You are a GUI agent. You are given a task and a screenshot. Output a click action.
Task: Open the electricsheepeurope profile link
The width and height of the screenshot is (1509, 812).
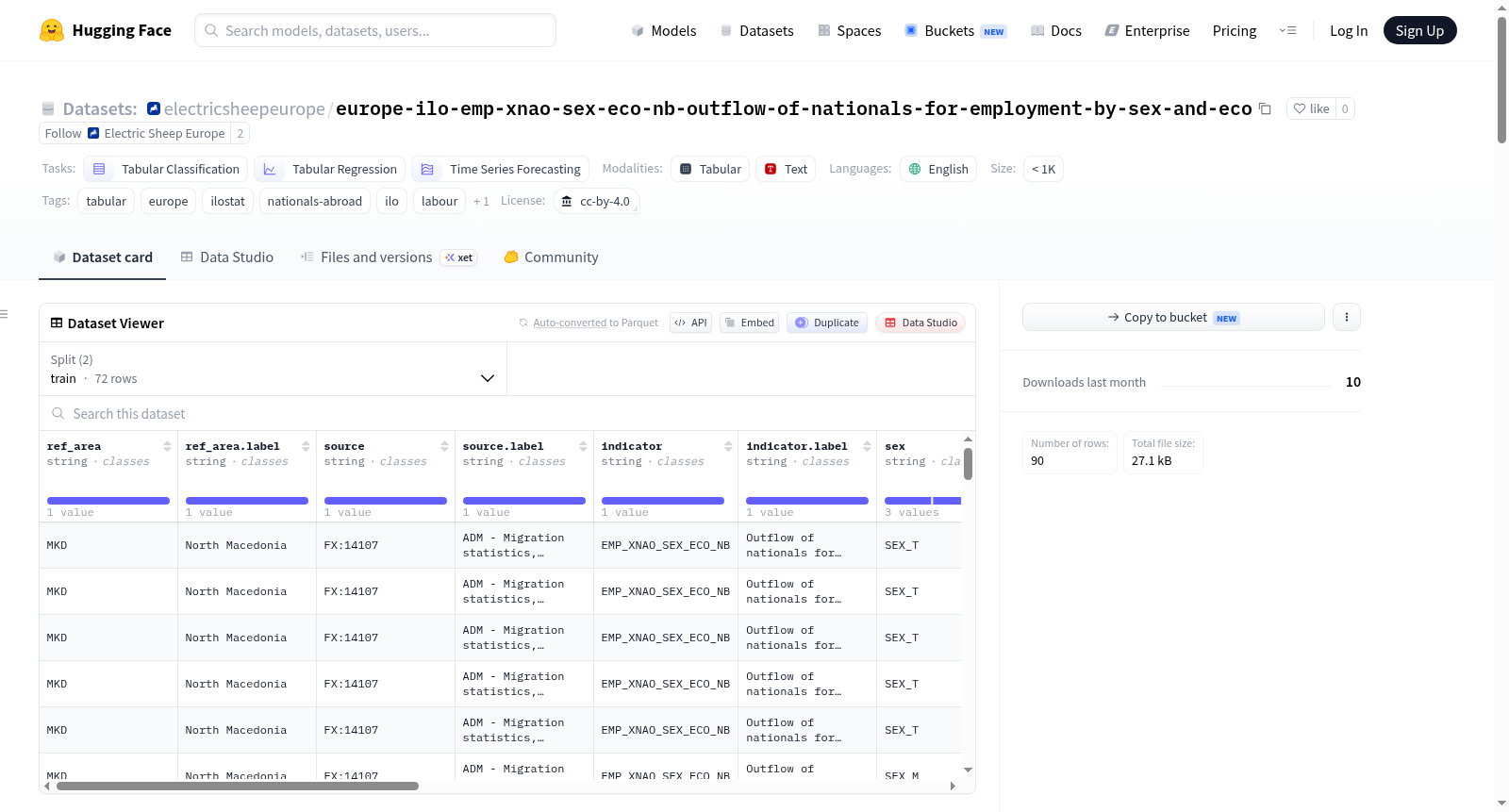[x=244, y=108]
